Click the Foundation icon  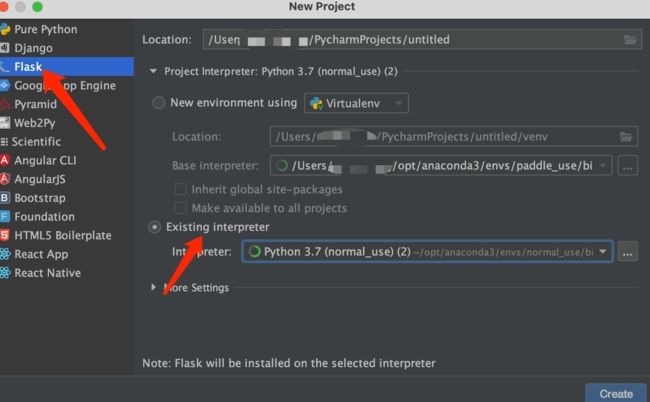(x=5, y=216)
